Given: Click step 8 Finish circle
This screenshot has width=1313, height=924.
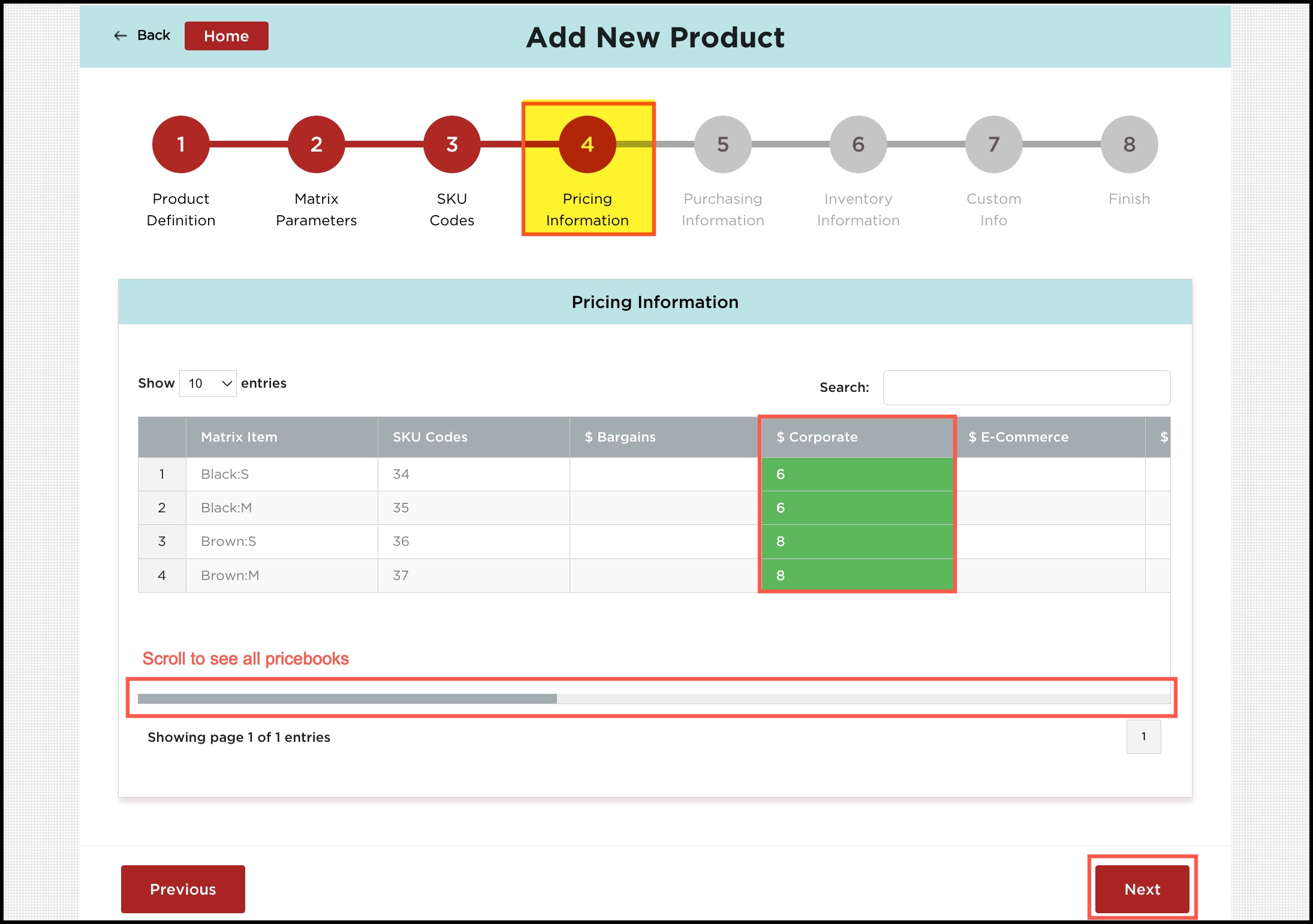Looking at the screenshot, I should tap(1129, 144).
